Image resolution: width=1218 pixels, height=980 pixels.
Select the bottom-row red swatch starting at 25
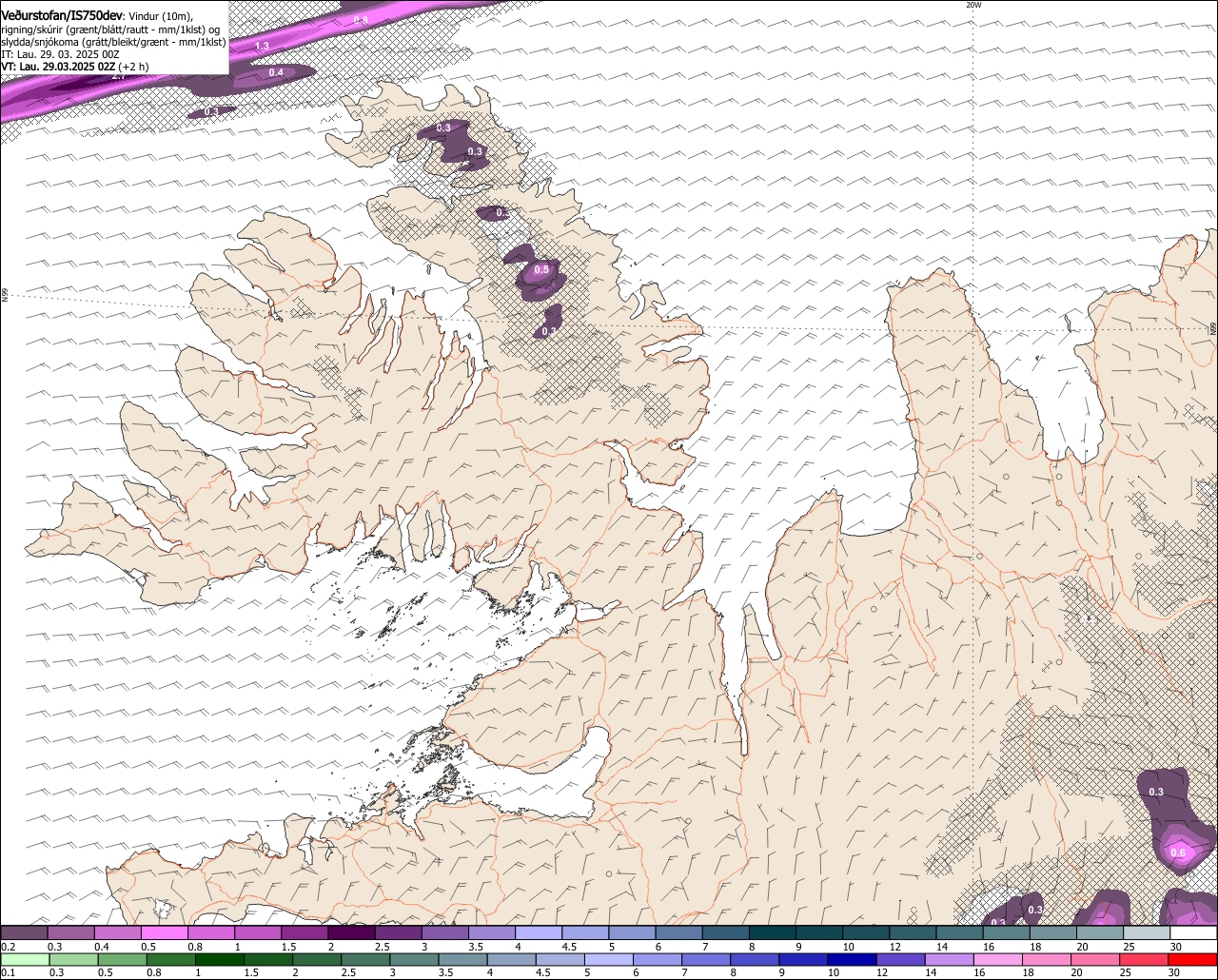(1146, 959)
